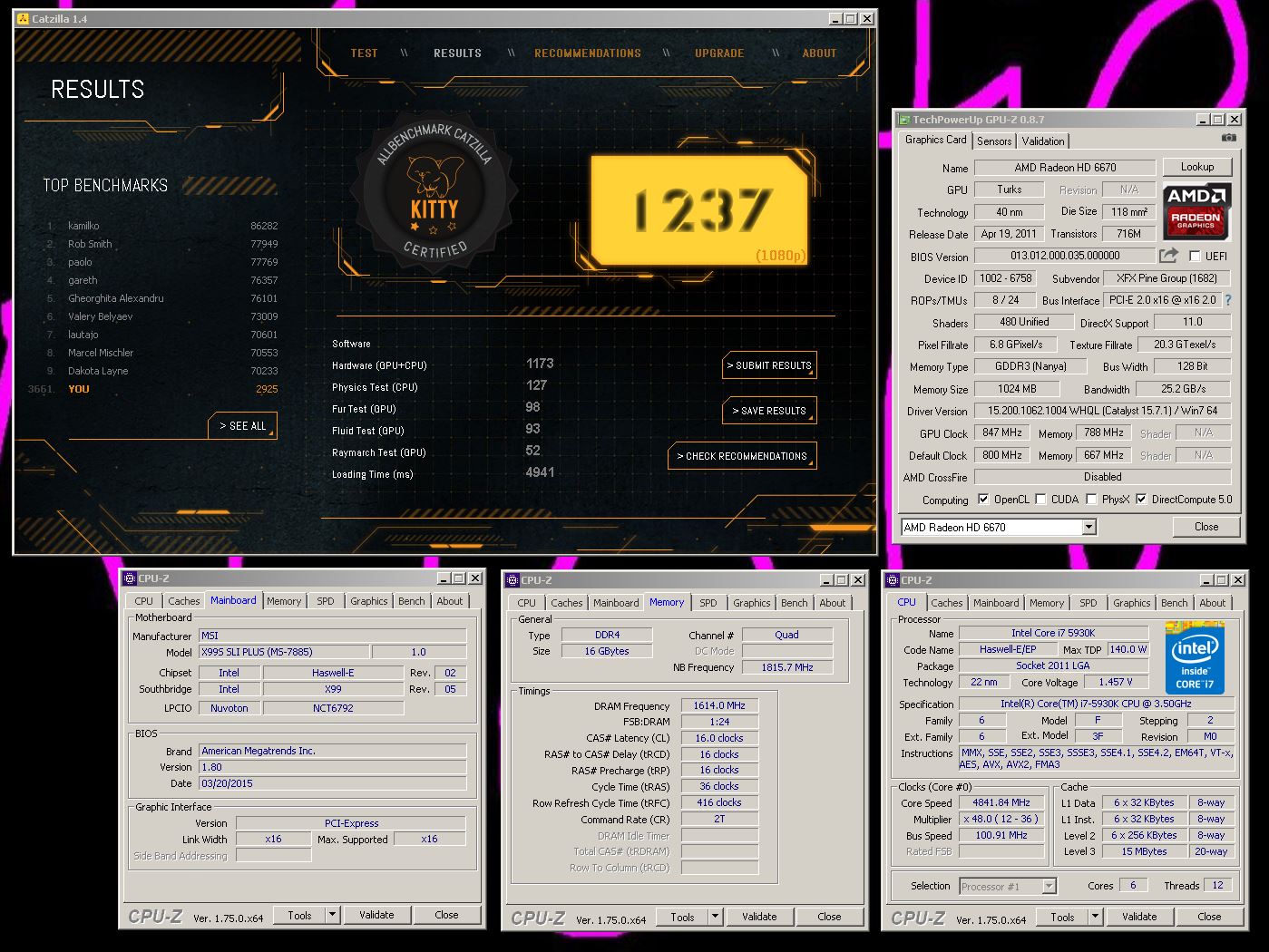Open Tools dropdown arrow in CPU-Z Mainboard window
This screenshot has width=1269, height=952.
click(x=332, y=915)
